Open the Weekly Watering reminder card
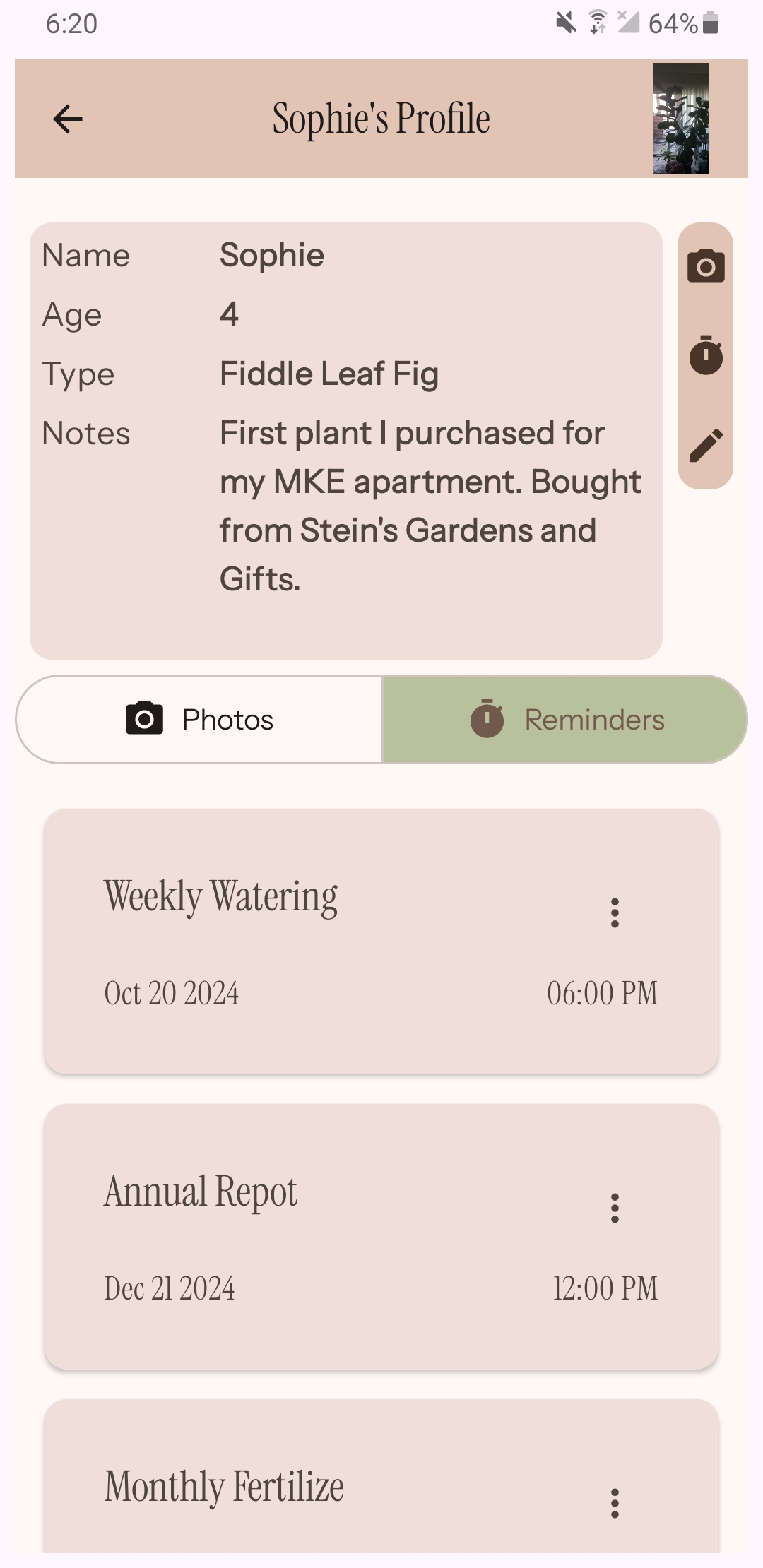Viewport: 763px width, 1568px height. pyautogui.click(x=381, y=942)
